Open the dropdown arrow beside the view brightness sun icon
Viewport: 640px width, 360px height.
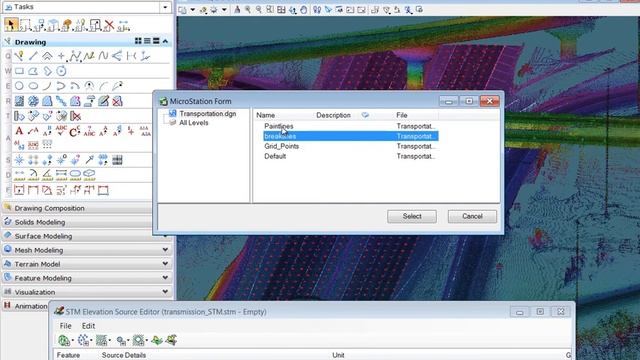tap(224, 10)
